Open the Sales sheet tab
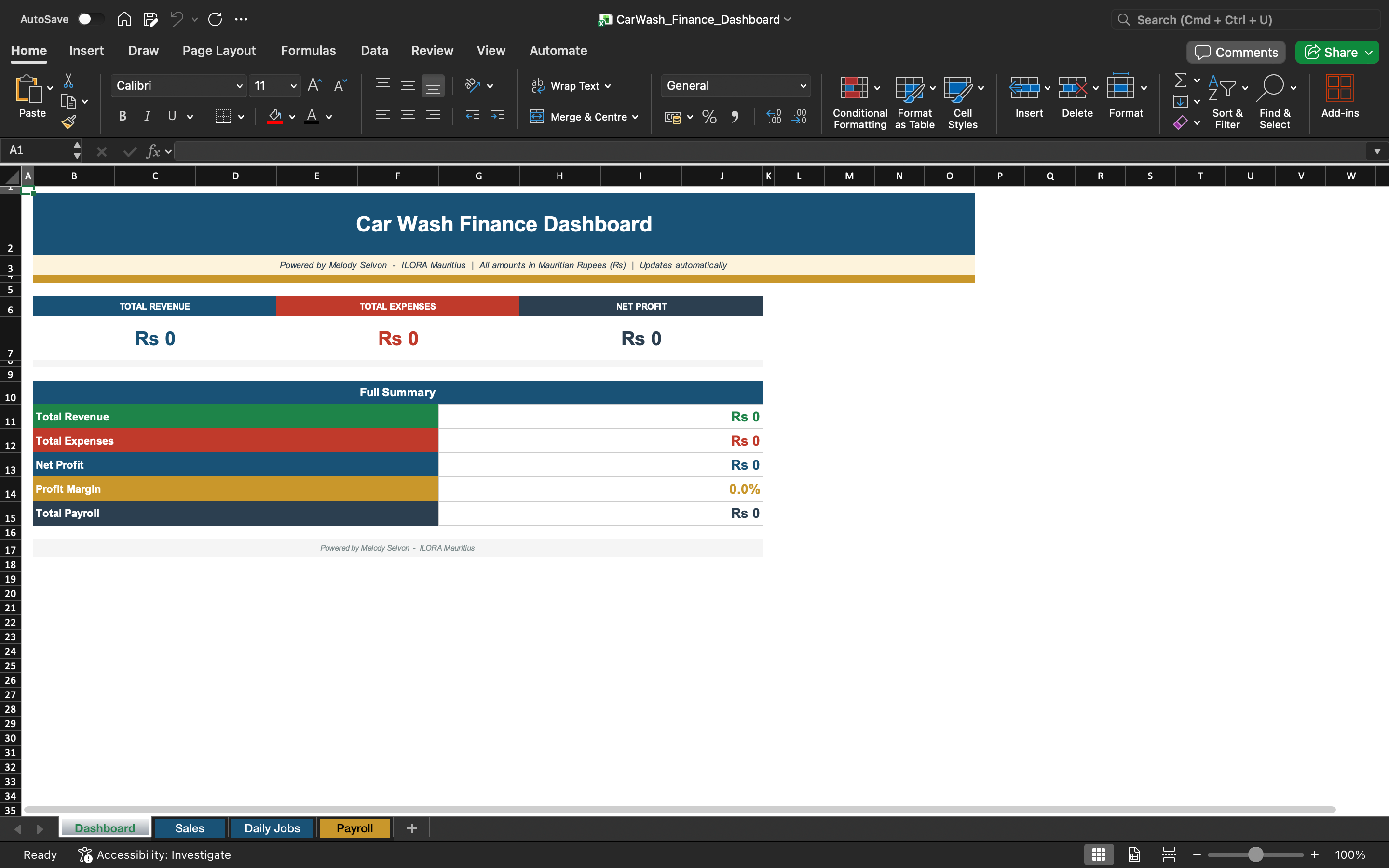 190,828
